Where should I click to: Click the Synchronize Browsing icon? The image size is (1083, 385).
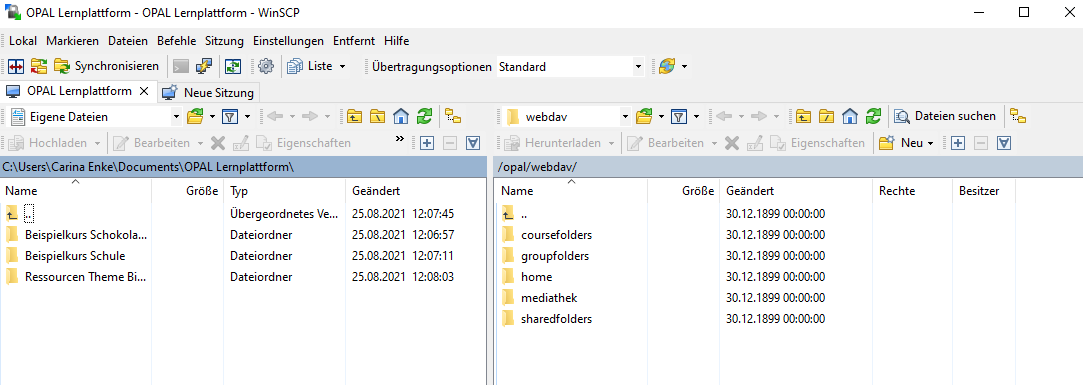(x=39, y=66)
